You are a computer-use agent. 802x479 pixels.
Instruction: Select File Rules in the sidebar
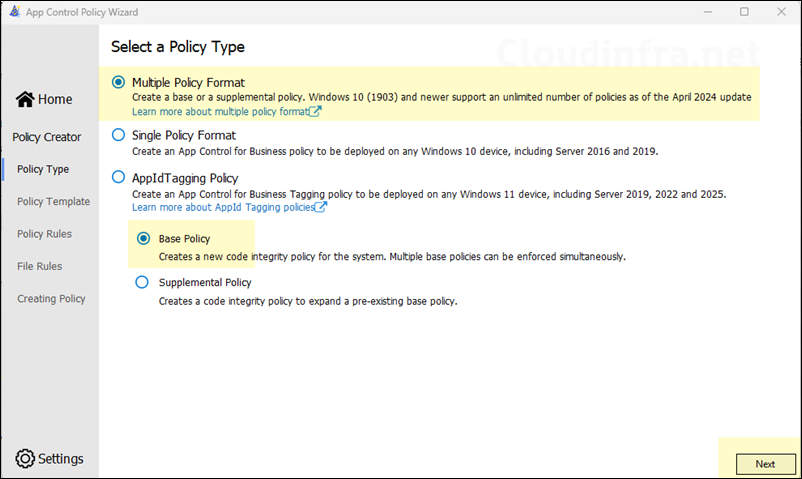point(39,266)
